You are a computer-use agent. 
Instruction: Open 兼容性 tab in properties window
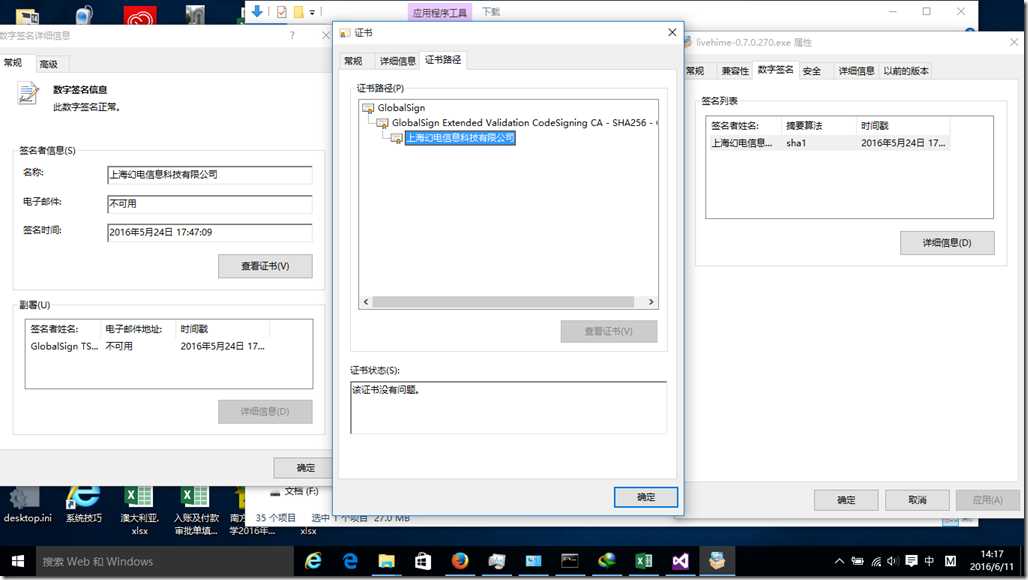click(735, 71)
